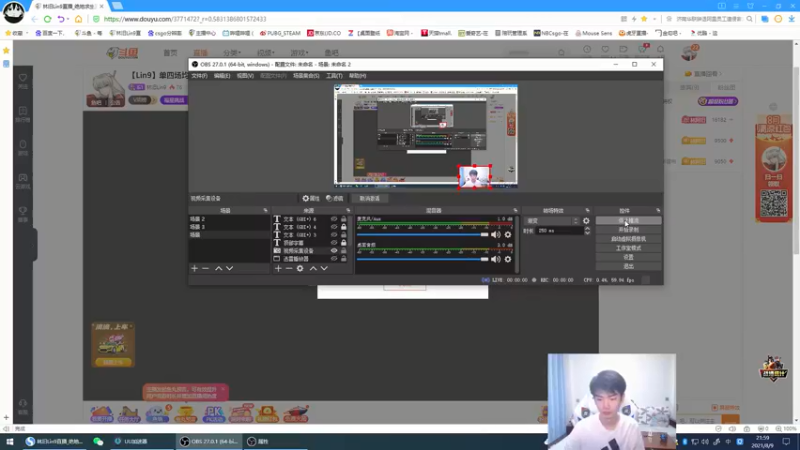The height and width of the screenshot is (450, 800).
Task: Toggle lock on 视频采集设备 source
Action: [343, 251]
